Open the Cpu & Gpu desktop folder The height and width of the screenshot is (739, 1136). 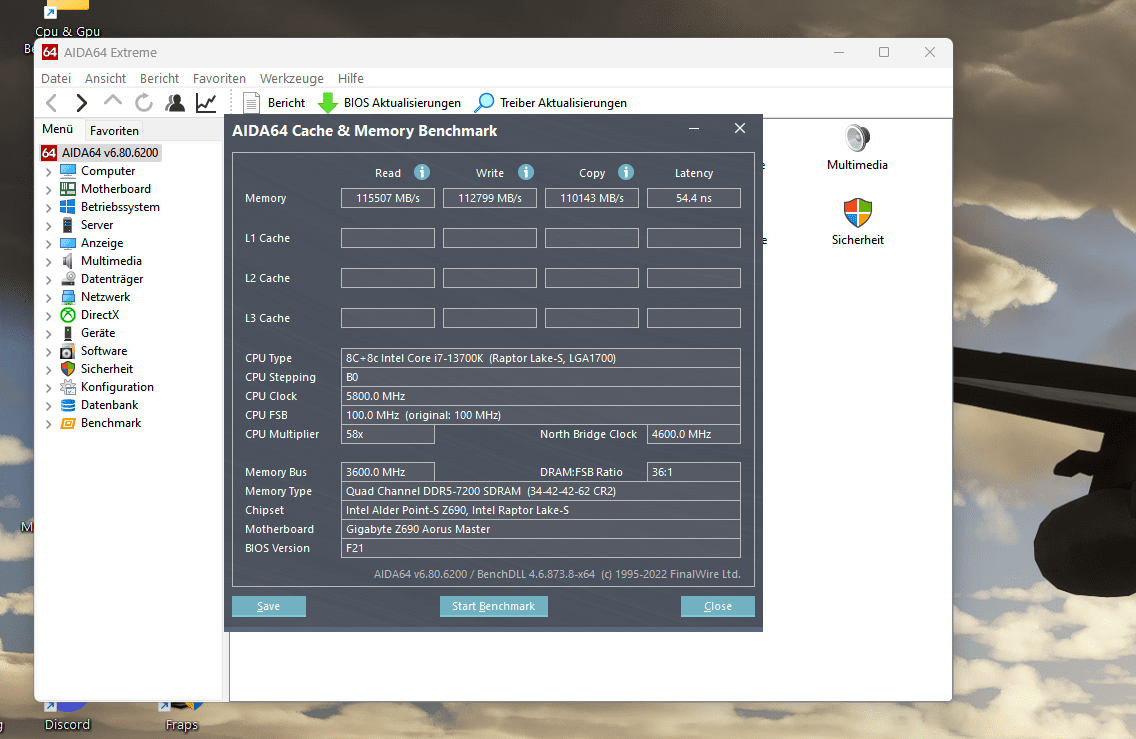[x=67, y=20]
